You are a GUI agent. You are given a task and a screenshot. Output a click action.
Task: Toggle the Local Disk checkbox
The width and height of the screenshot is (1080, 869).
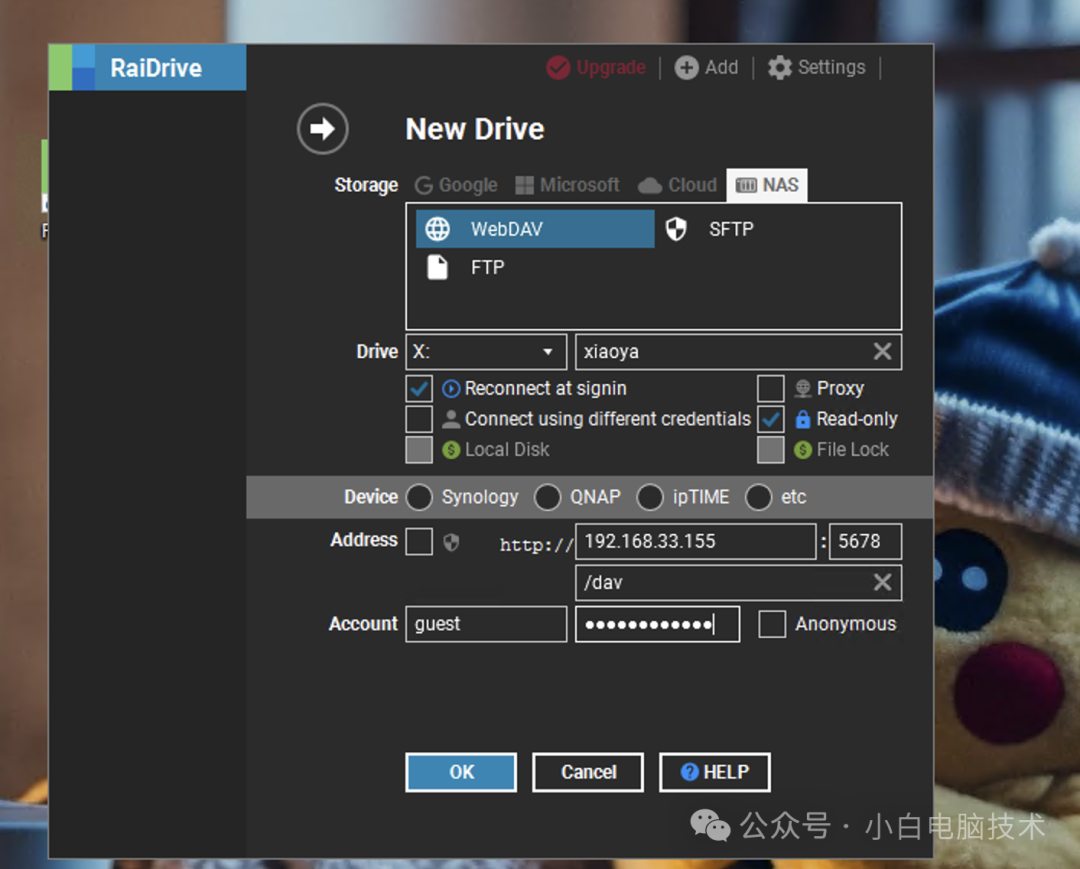[419, 450]
